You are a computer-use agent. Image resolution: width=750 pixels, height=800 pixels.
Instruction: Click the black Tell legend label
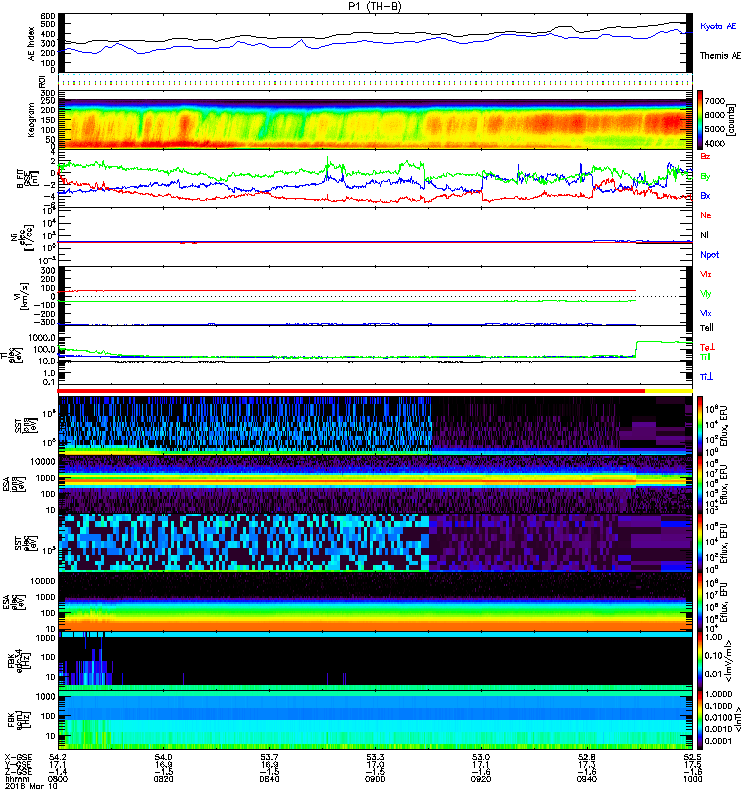[x=707, y=328]
